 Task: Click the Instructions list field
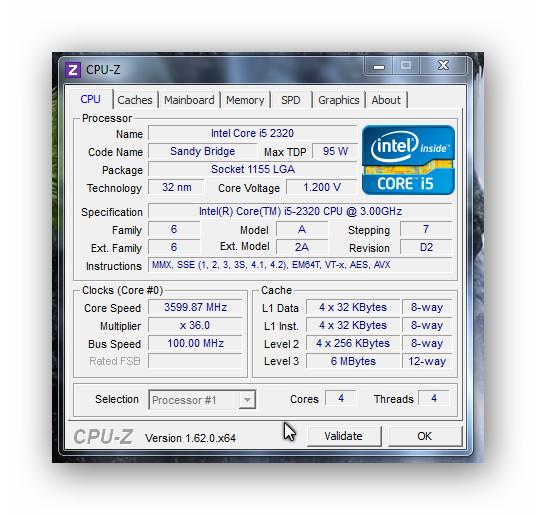point(300,265)
